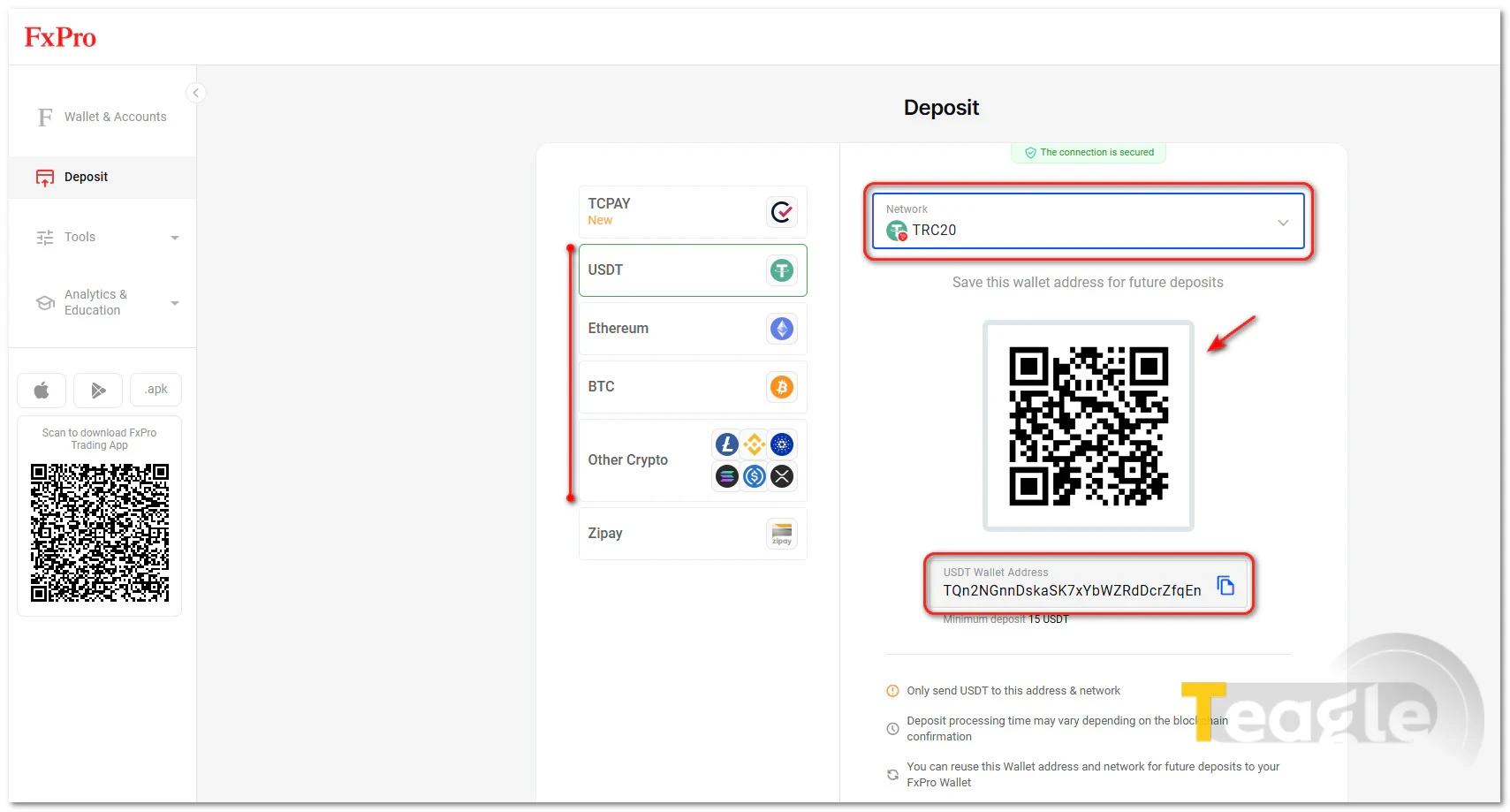Click the USDC icon in Other Crypto
This screenshot has width=1510, height=812.
click(755, 476)
